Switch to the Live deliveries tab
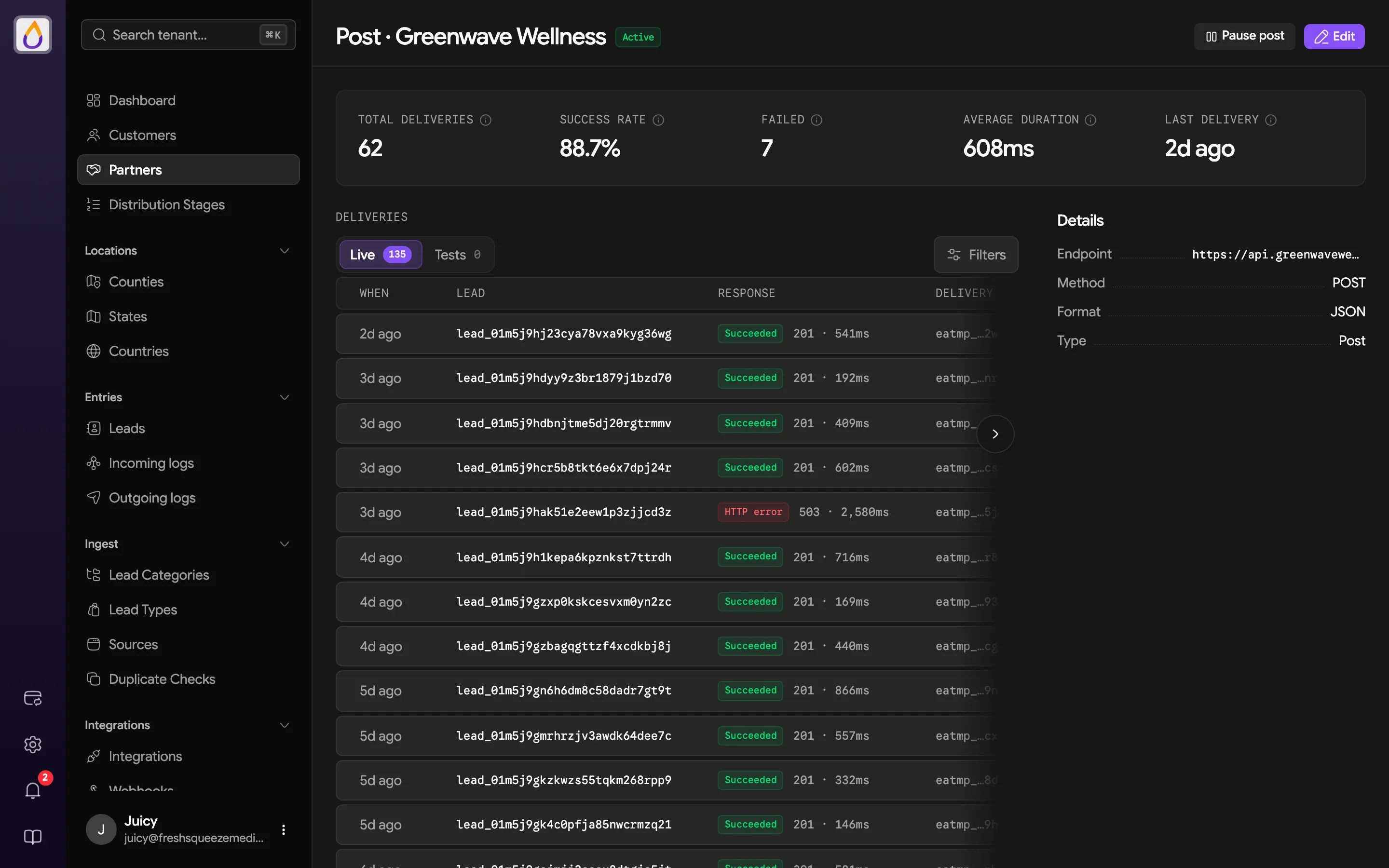The image size is (1389, 868). [381, 254]
